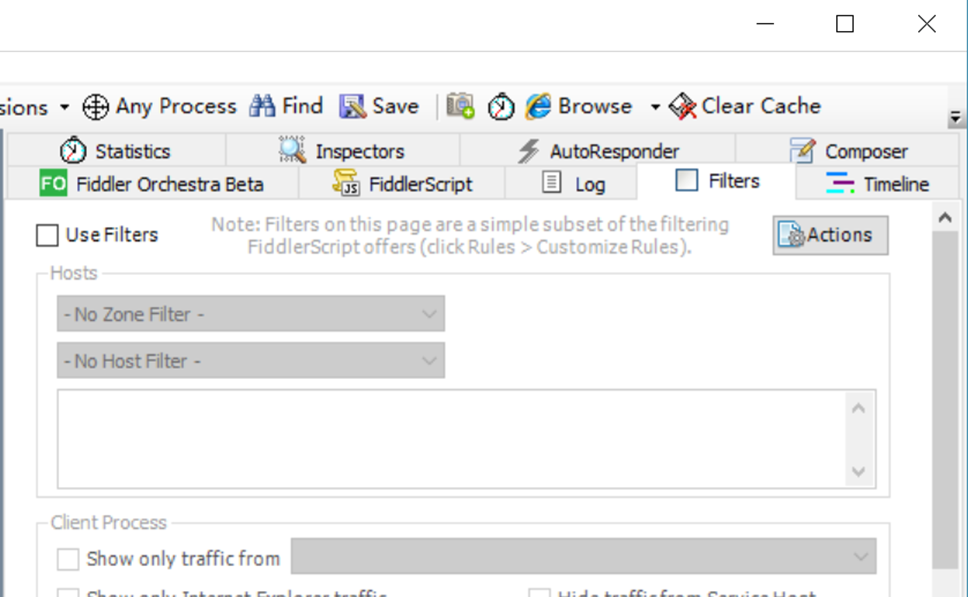Click inside the hosts list text box
Screen dimensions: 968x597
(x=452, y=439)
